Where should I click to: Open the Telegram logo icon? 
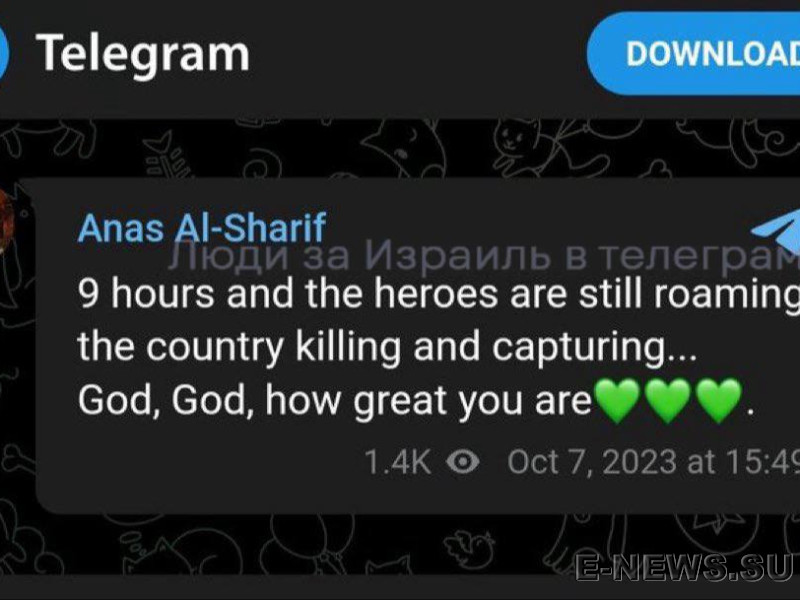(x=4, y=54)
